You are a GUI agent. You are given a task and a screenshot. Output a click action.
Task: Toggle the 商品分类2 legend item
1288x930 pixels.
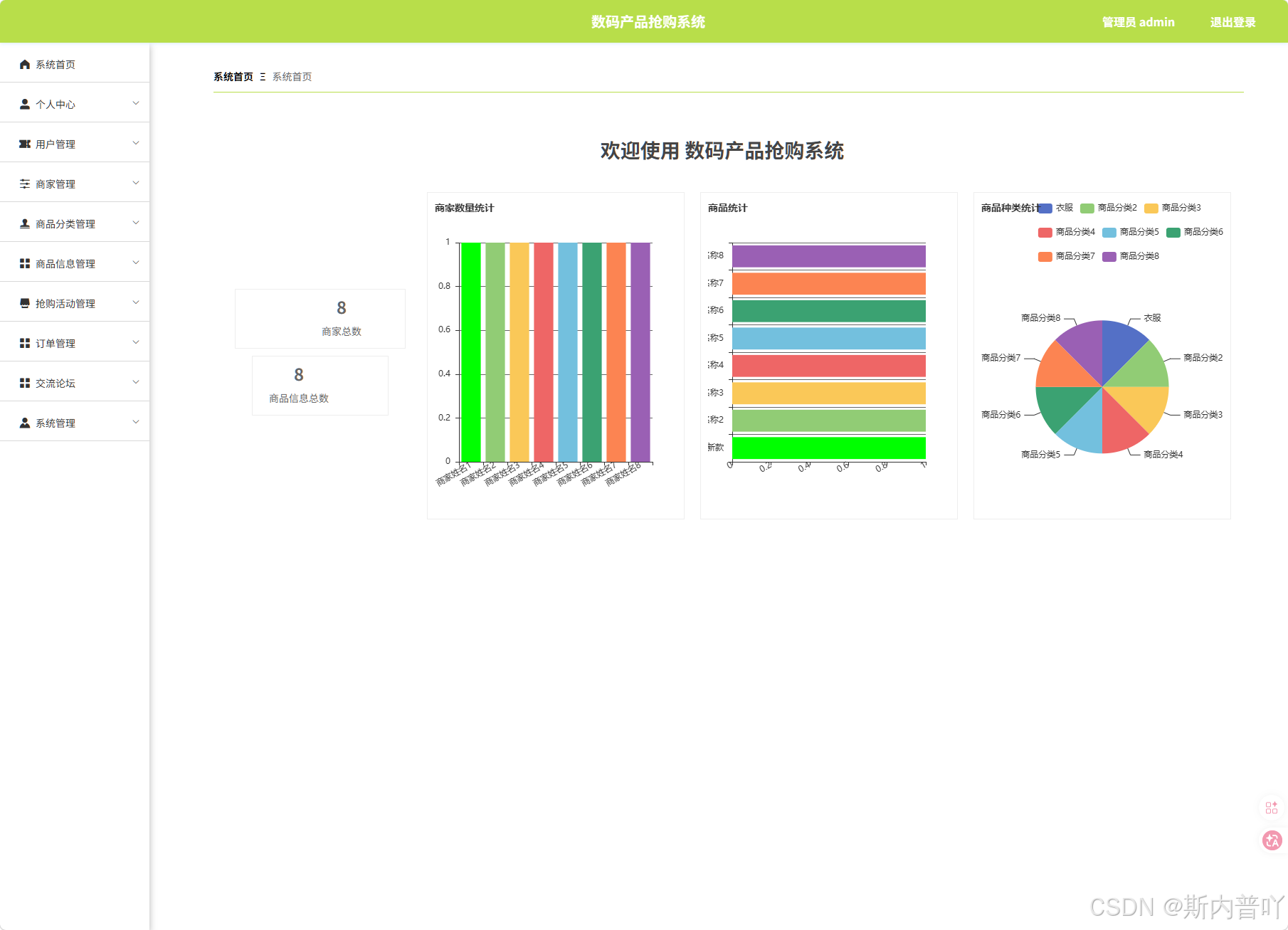coord(1109,208)
